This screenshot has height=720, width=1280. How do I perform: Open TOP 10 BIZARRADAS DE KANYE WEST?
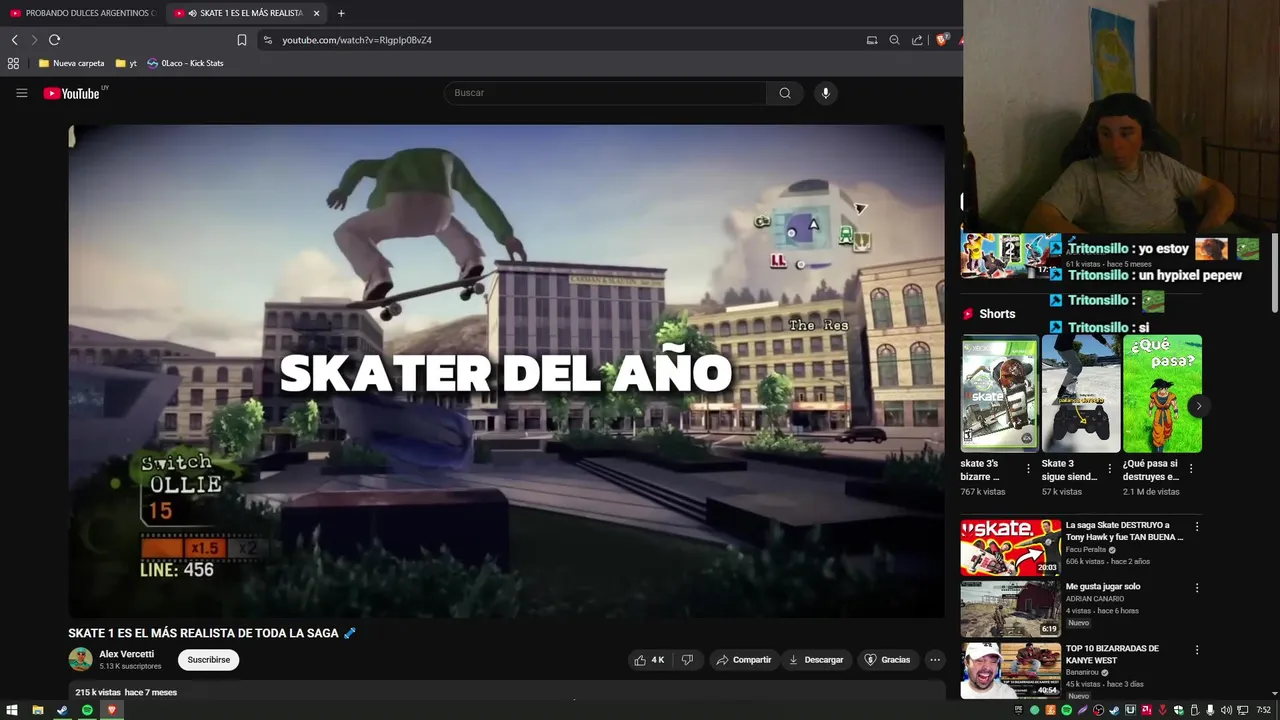coord(1112,654)
